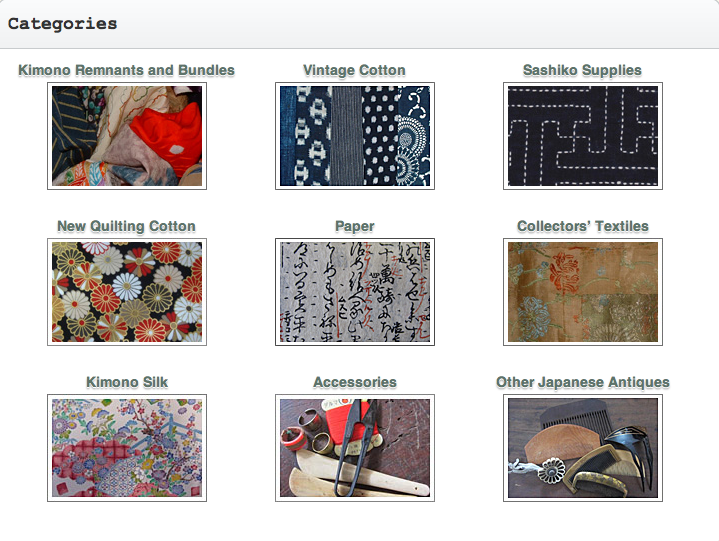
Task: Click the floral Kimono Silk thumbnail
Action: pos(127,447)
